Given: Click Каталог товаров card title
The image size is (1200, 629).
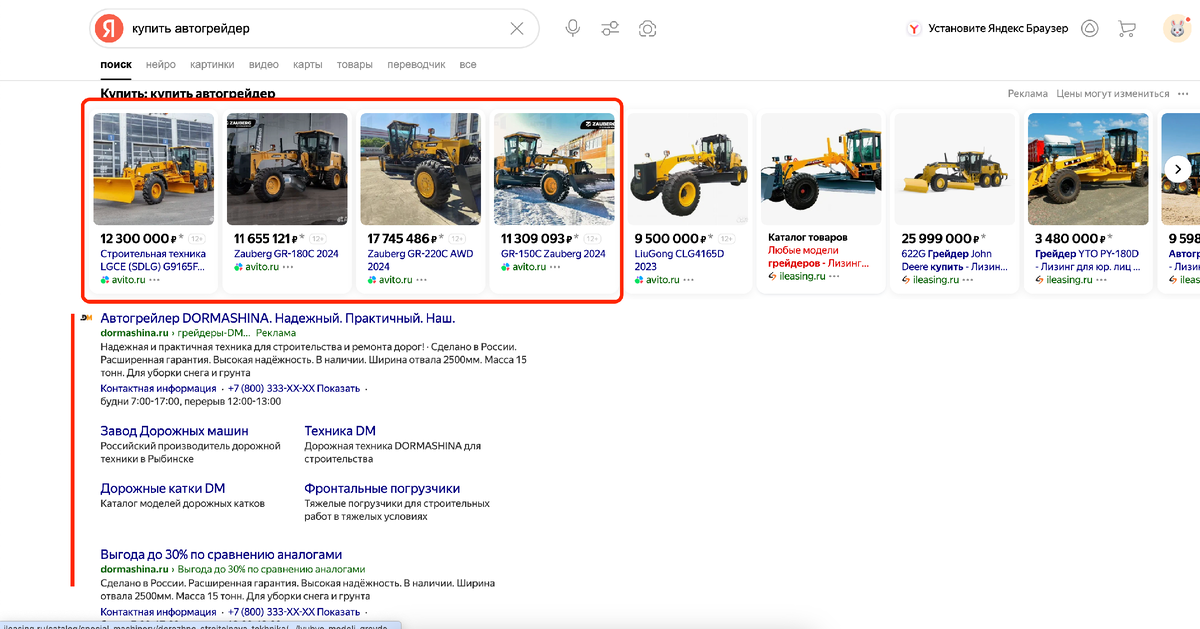Looking at the screenshot, I should tap(807, 237).
